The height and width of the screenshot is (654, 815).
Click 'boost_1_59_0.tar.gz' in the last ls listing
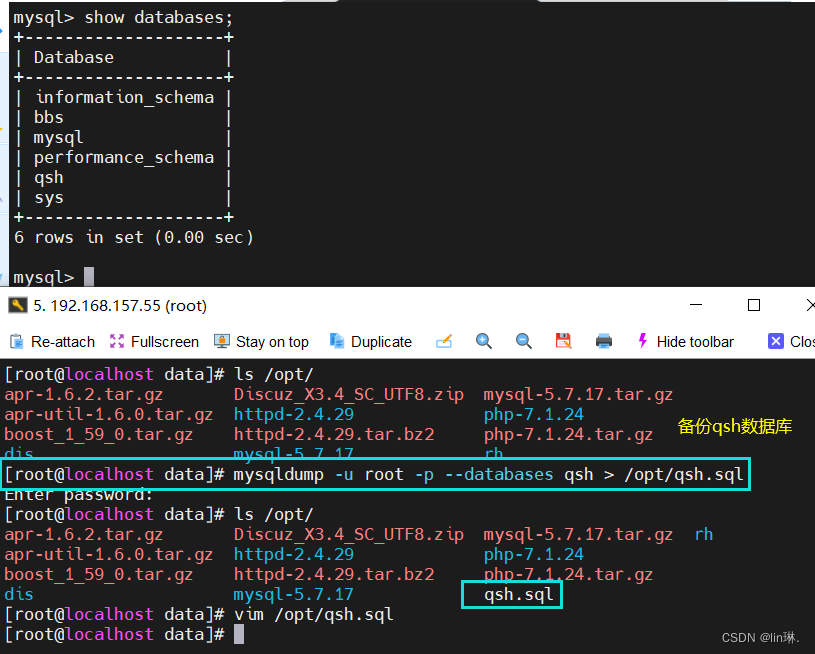99,574
